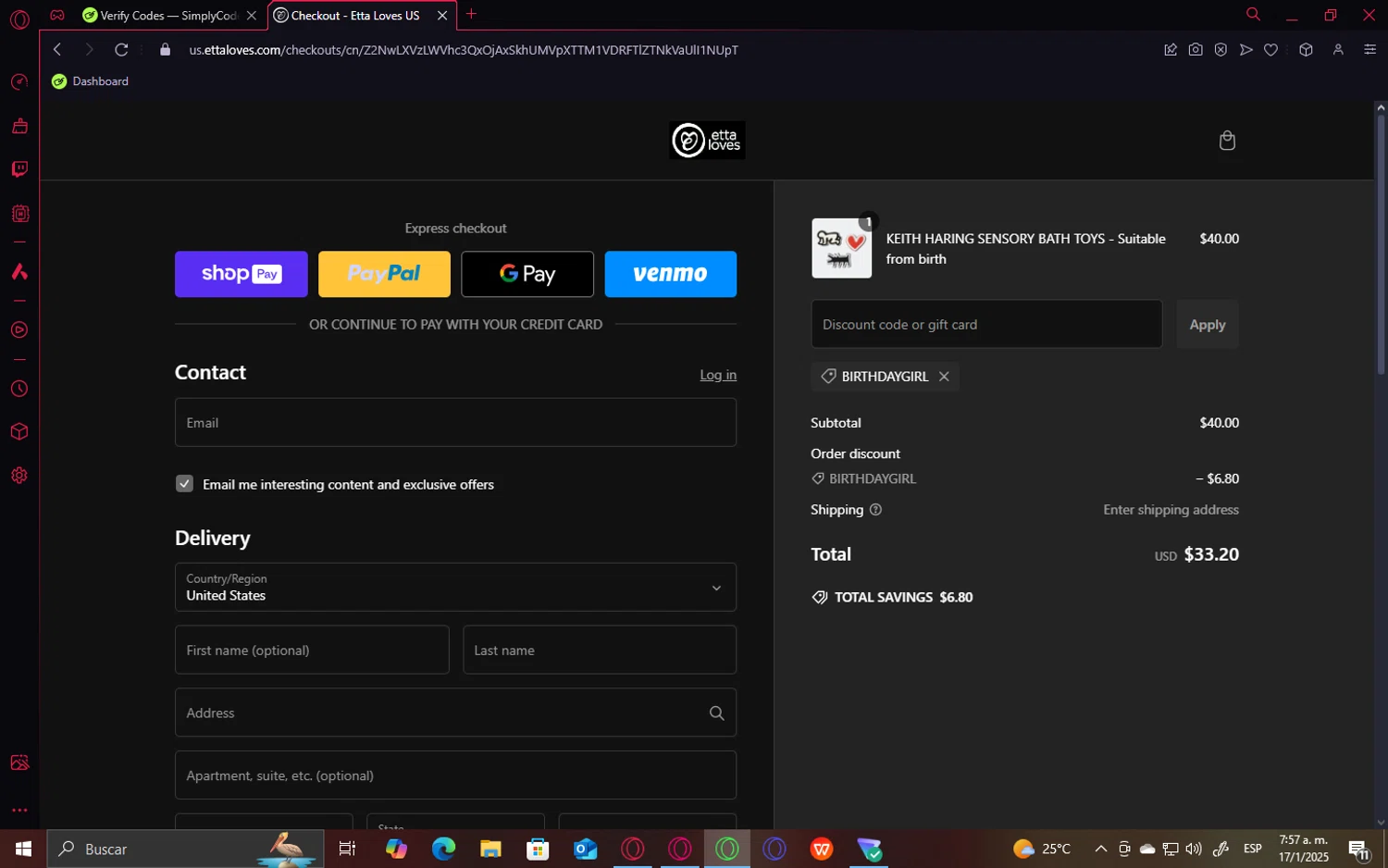Screen dimensions: 1388x868
Task: Open Microsoft Edge from the taskbar
Action: 443,849
